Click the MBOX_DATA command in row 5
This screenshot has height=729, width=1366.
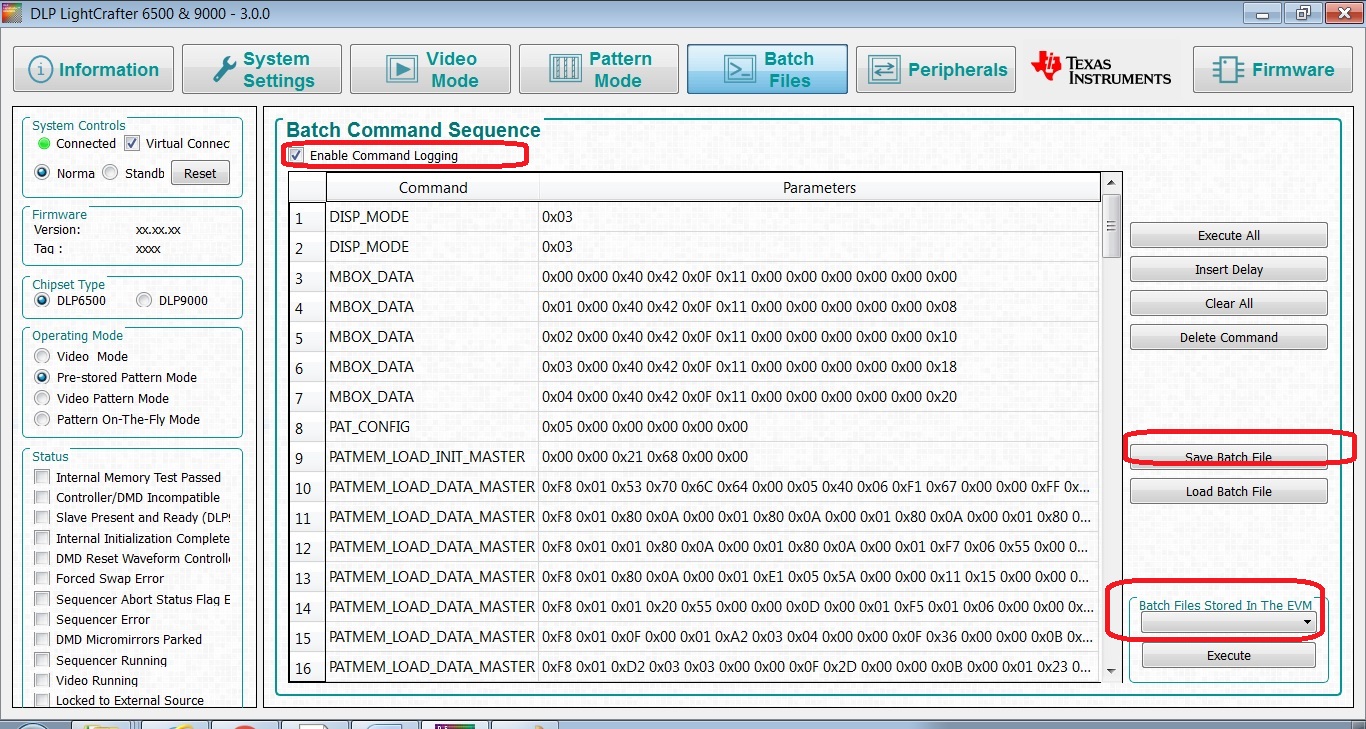click(432, 337)
